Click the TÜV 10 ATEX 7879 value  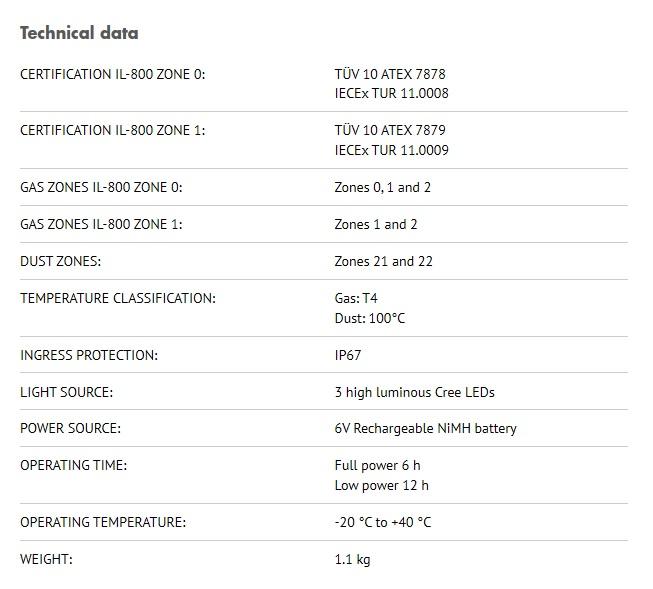(390, 131)
